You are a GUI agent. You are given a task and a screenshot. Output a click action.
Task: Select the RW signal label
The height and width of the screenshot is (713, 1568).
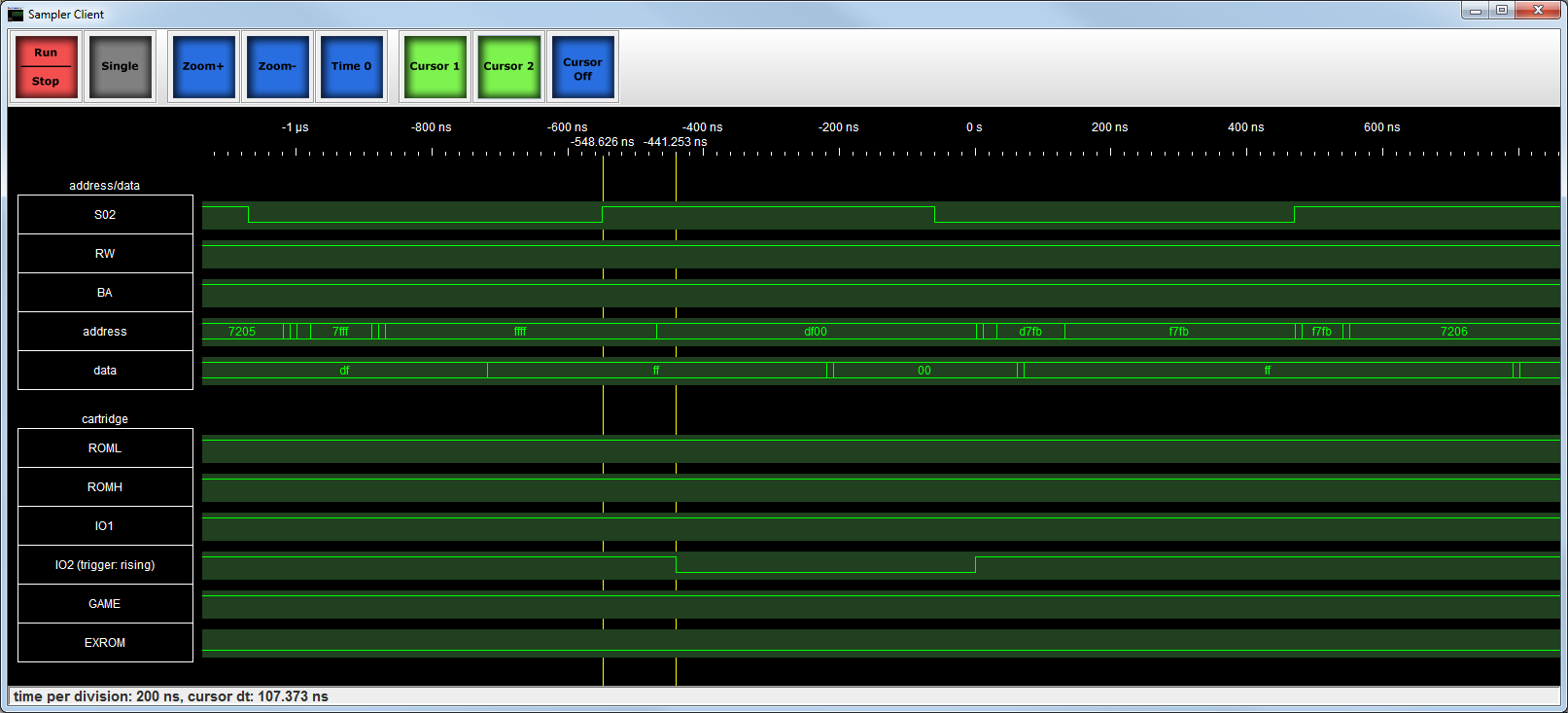105,254
